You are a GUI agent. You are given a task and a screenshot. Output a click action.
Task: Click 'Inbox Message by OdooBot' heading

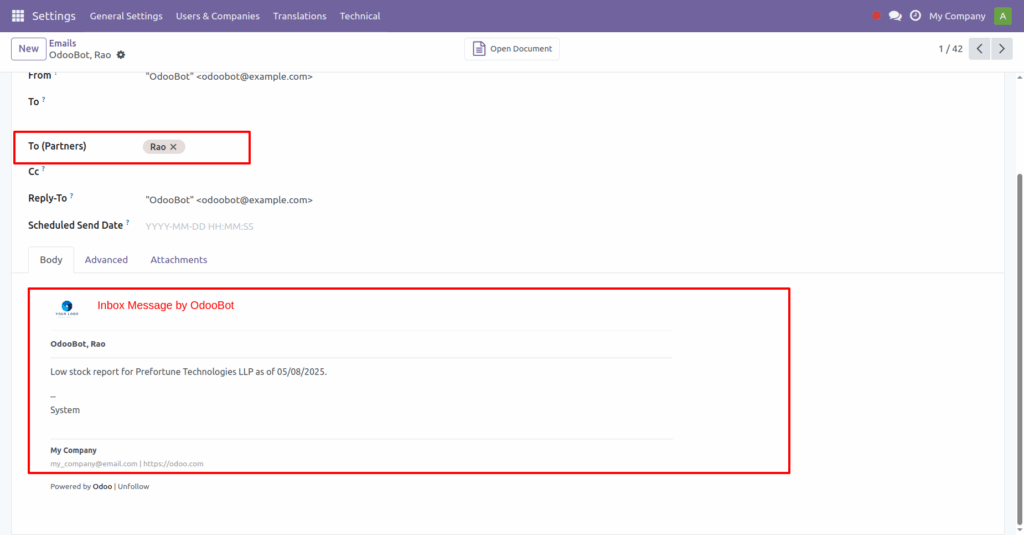166,305
